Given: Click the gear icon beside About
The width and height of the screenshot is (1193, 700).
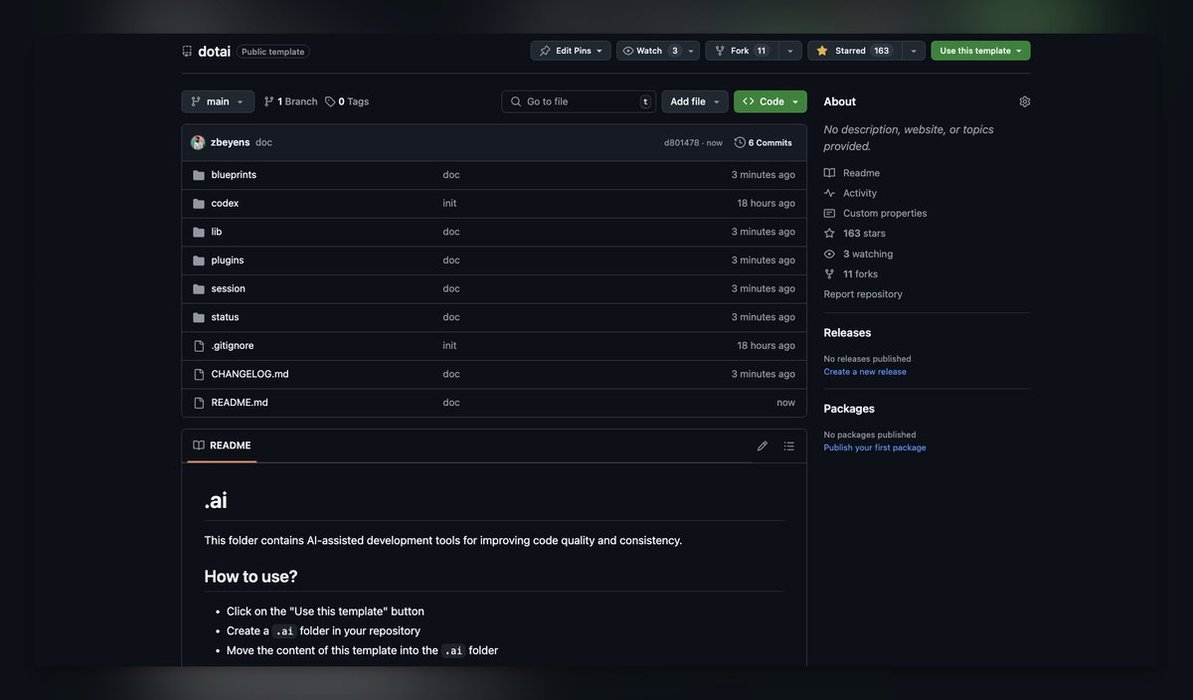Looking at the screenshot, I should coord(1025,102).
